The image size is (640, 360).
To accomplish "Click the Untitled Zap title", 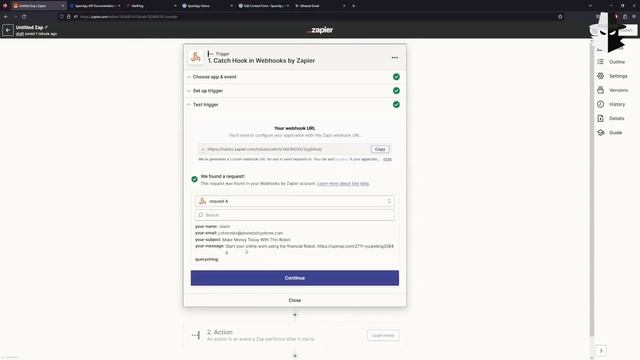I will pos(29,27).
